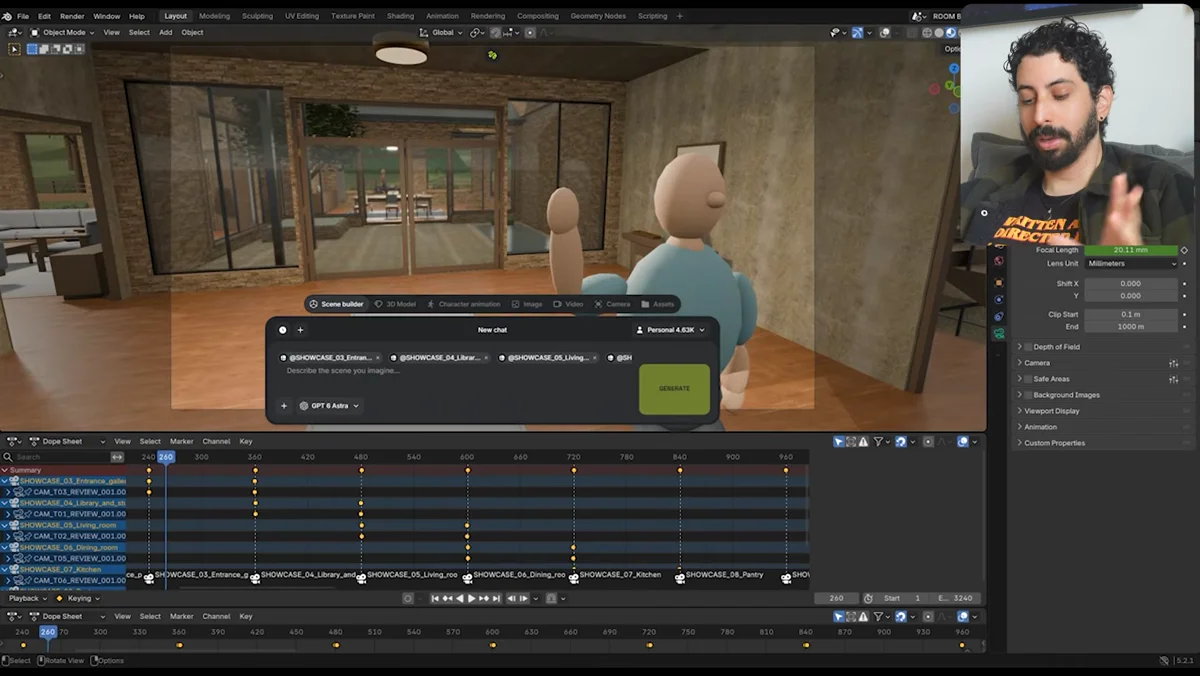This screenshot has height=676, width=1200.
Task: Click the GENERATE button
Action: point(674,389)
